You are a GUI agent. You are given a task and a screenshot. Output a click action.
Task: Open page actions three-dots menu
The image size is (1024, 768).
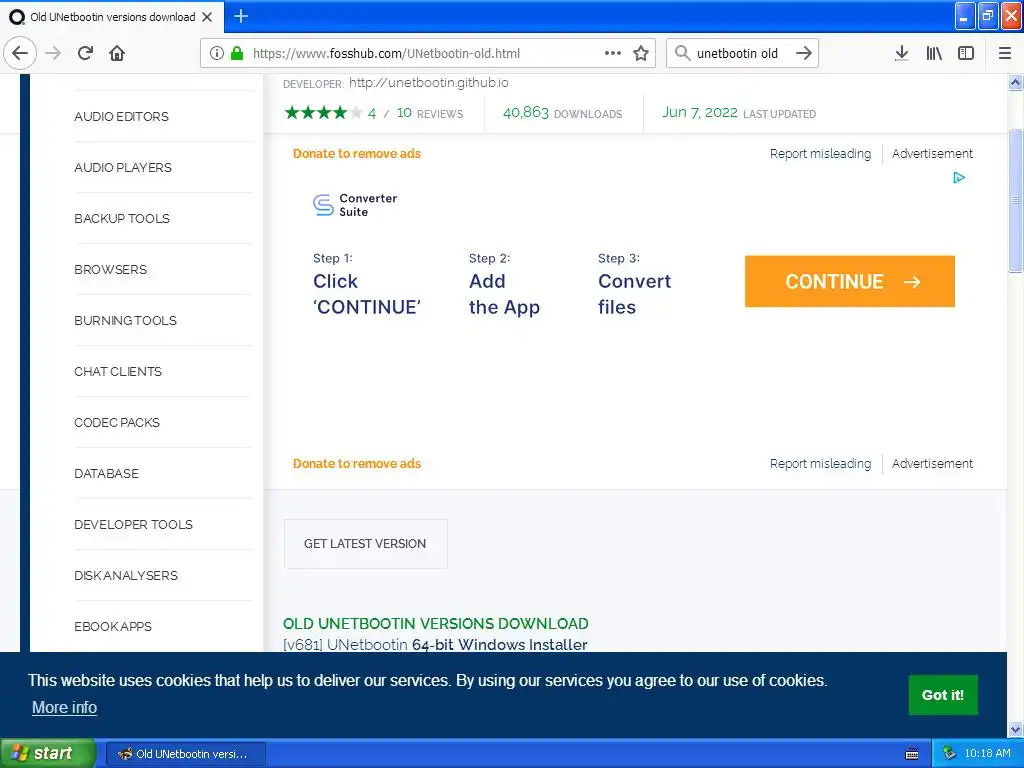(x=613, y=53)
